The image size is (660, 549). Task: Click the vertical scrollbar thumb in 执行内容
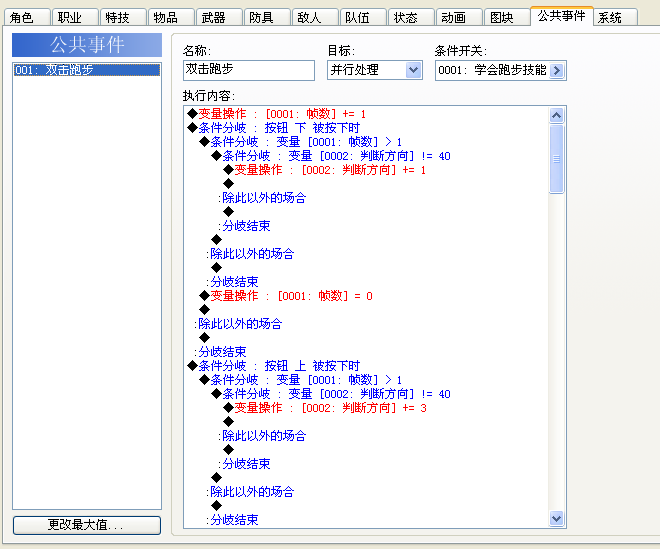tap(556, 159)
